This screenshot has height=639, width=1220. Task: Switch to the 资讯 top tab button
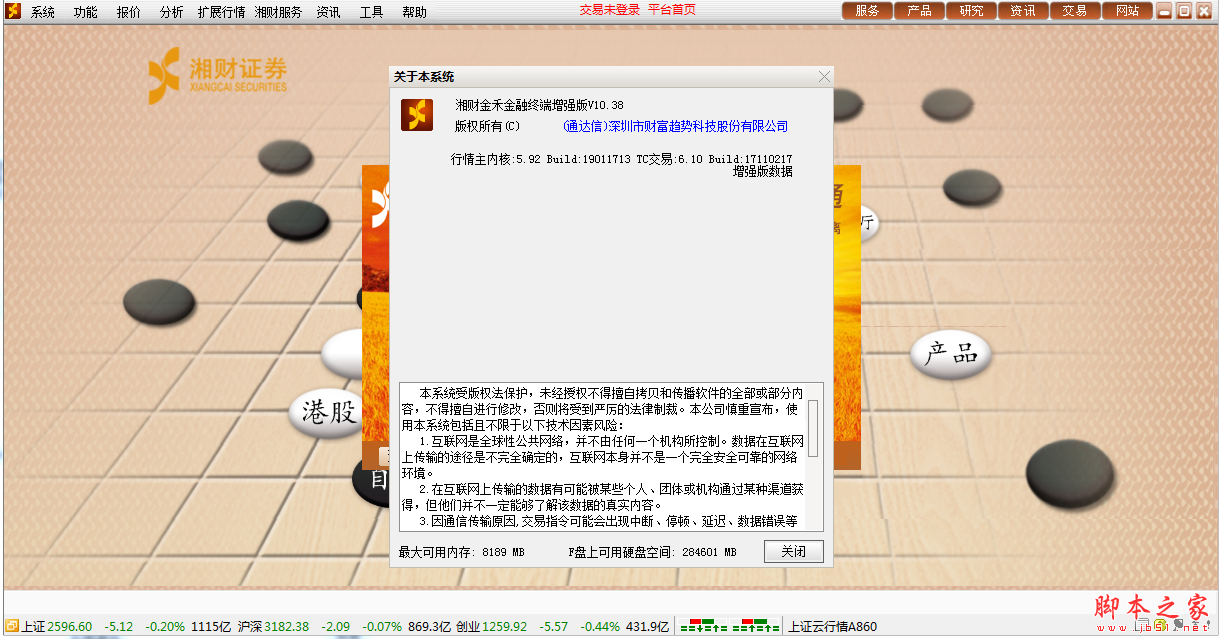coord(1023,11)
